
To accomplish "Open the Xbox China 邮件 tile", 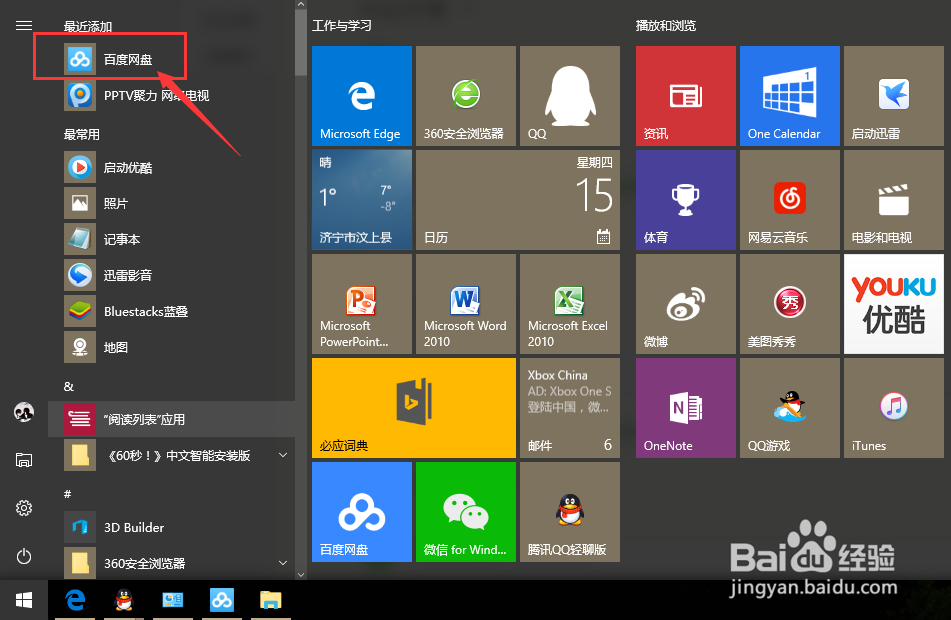I will (x=570, y=408).
